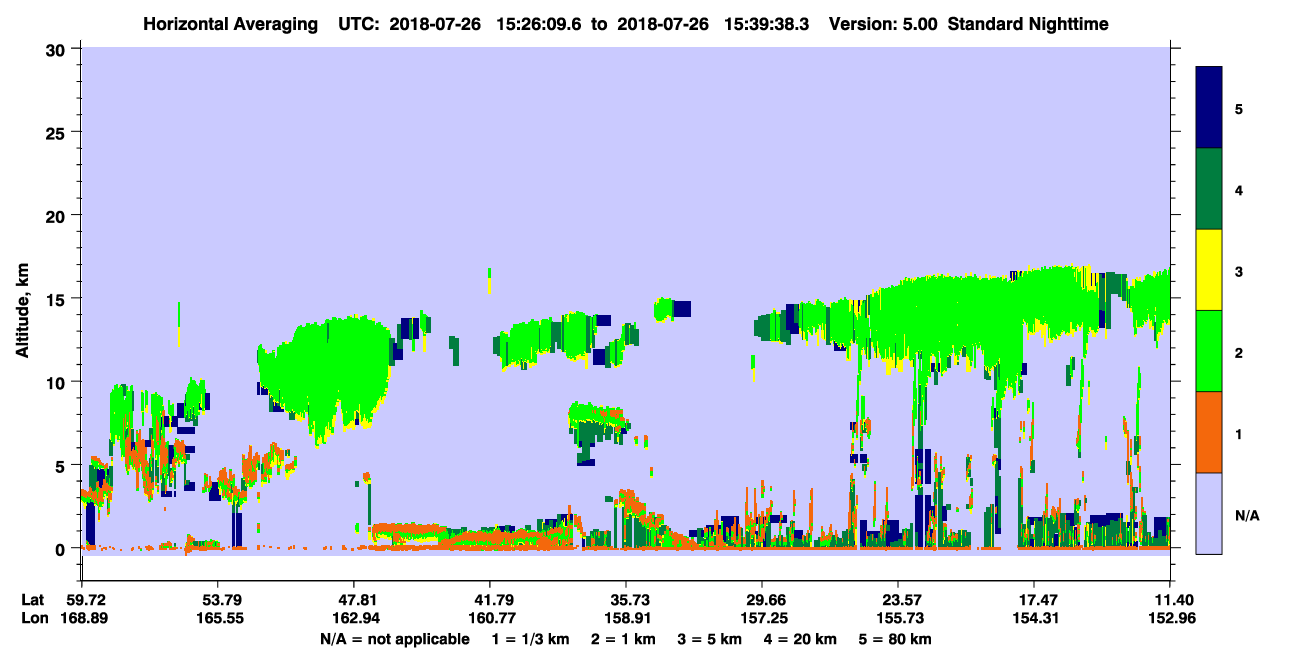Click the legend note 'N/A = not applicable'
This screenshot has width=1300, height=667.
394,639
